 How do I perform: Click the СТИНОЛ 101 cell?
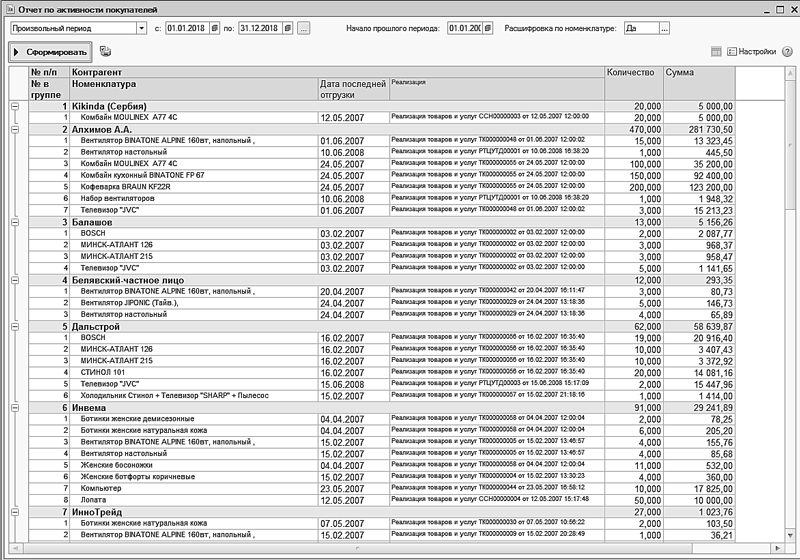pyautogui.click(x=194, y=373)
